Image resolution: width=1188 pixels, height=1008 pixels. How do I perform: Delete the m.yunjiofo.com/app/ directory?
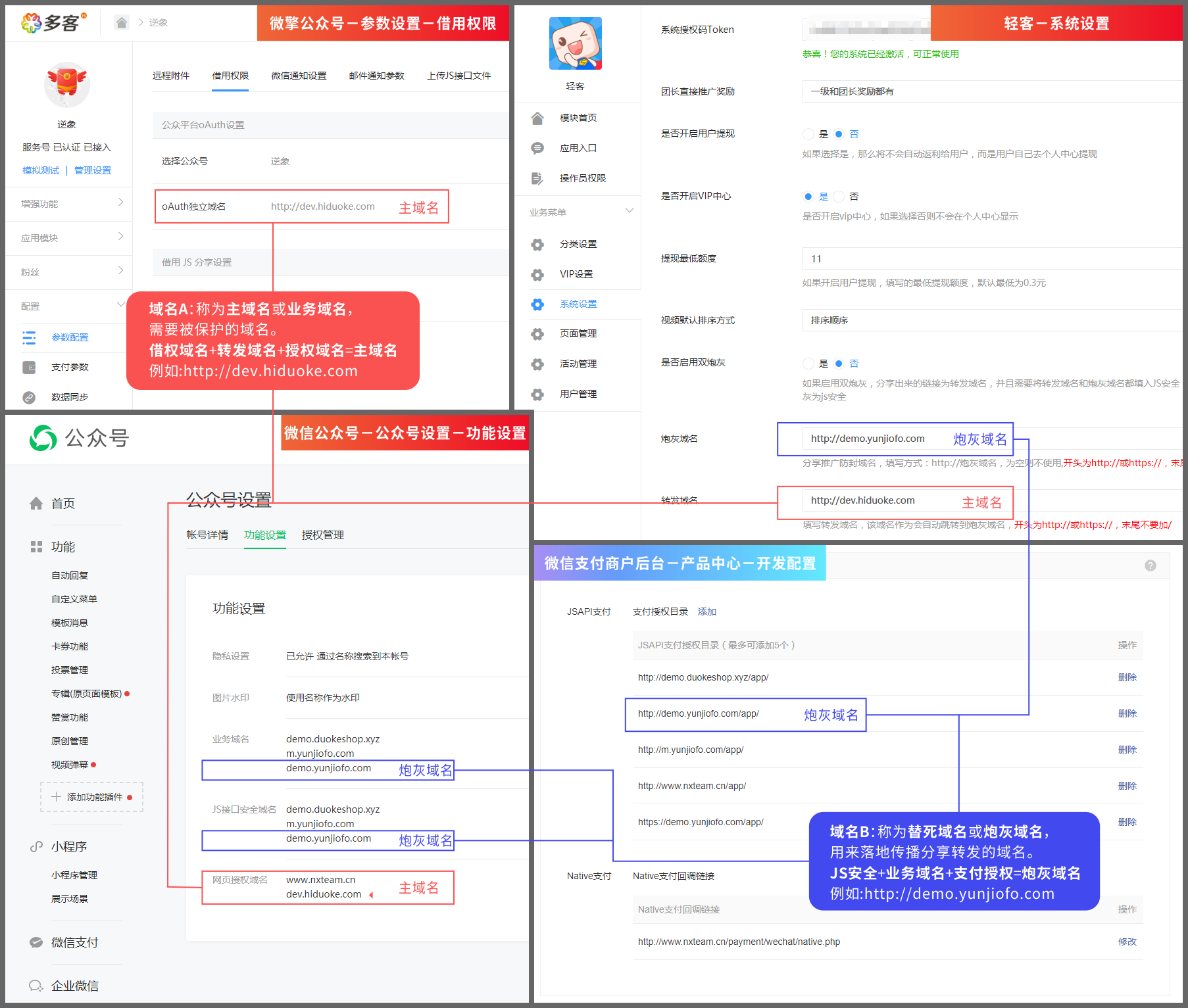1127,750
